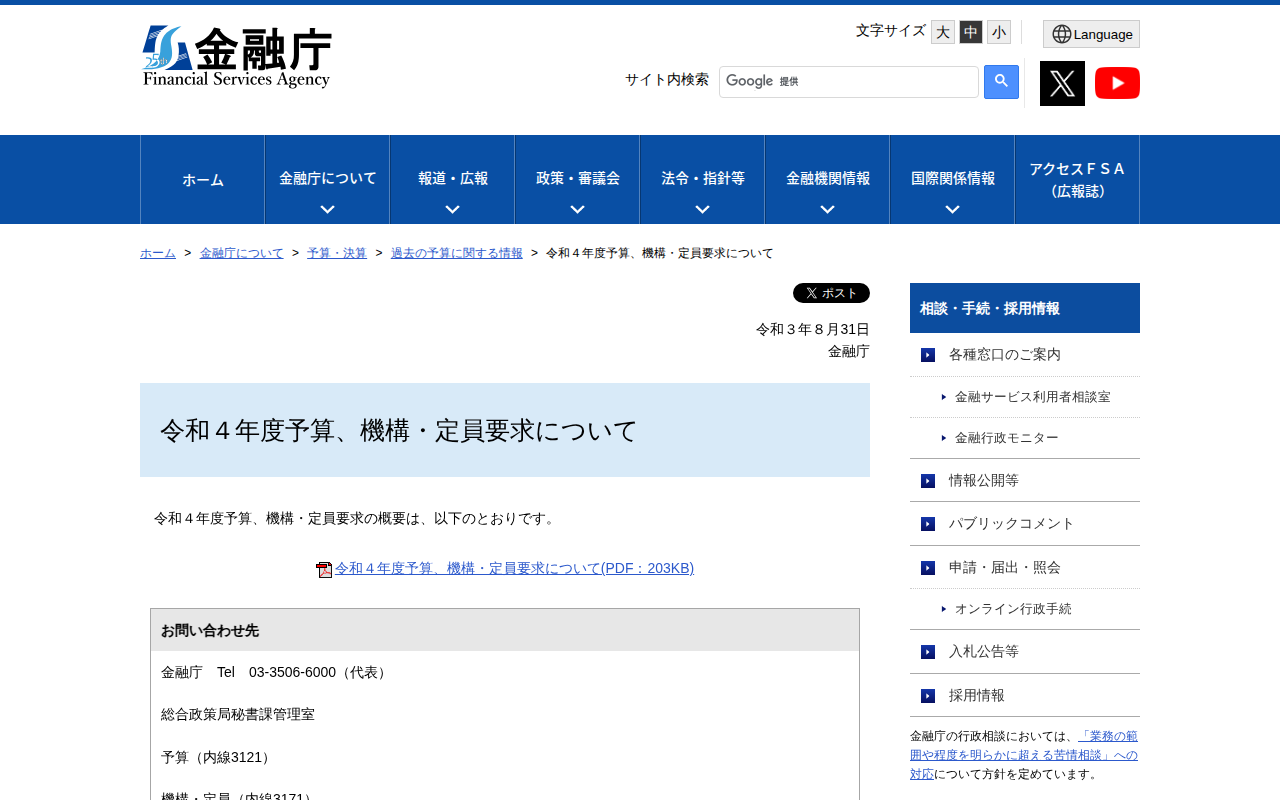Image resolution: width=1280 pixels, height=800 pixels.
Task: Open the 国際関係情報 menu
Action: pyautogui.click(x=952, y=179)
